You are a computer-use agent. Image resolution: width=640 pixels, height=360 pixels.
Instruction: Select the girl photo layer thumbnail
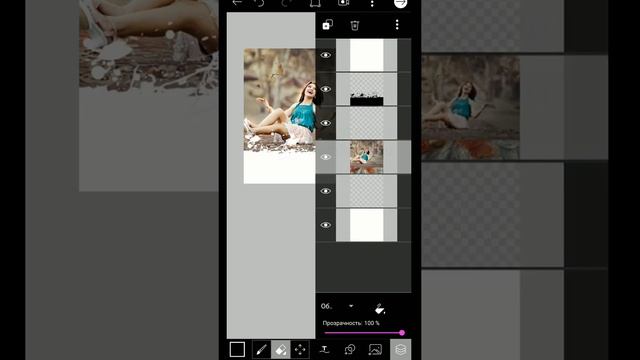(367, 157)
